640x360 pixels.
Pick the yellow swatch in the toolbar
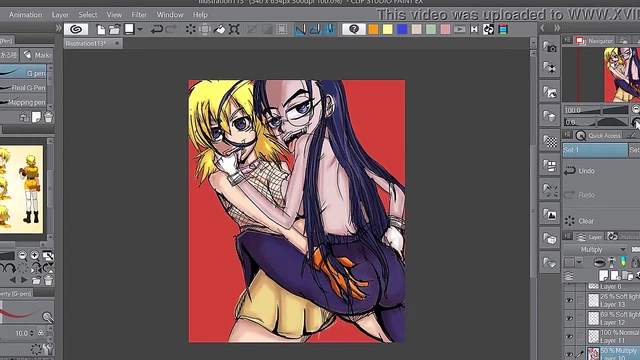388,29
